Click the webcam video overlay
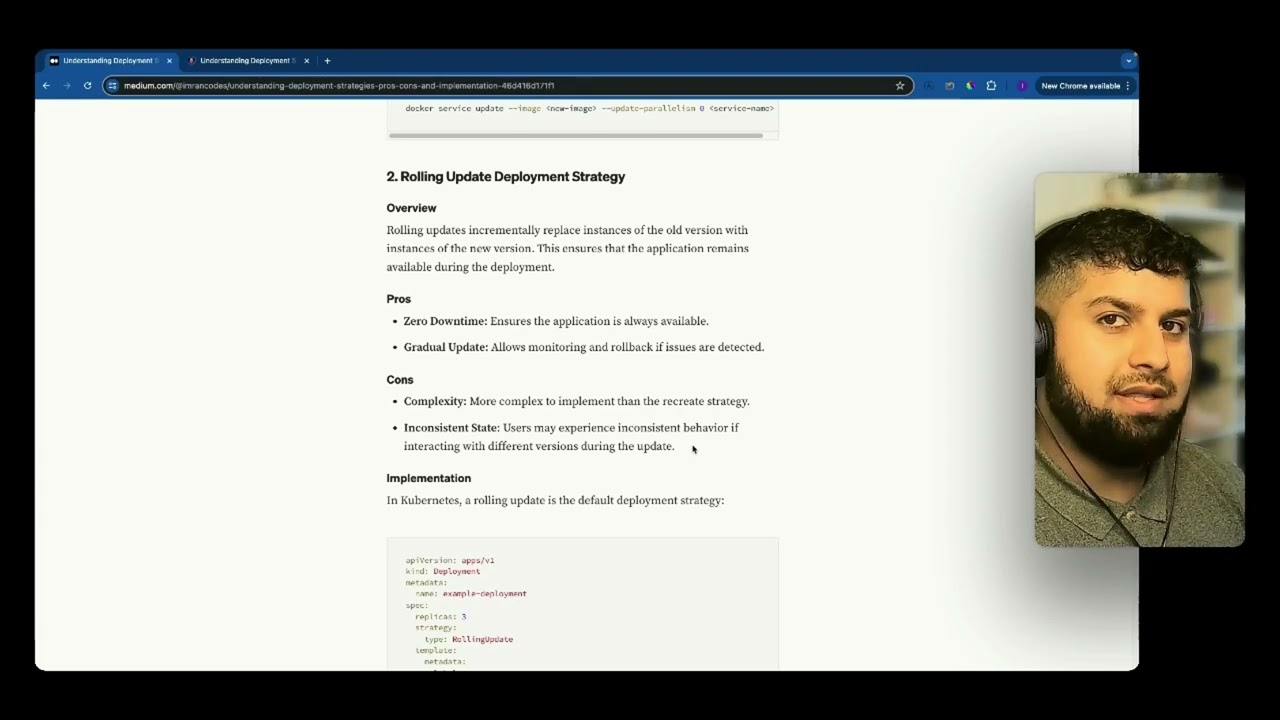 pos(1139,360)
